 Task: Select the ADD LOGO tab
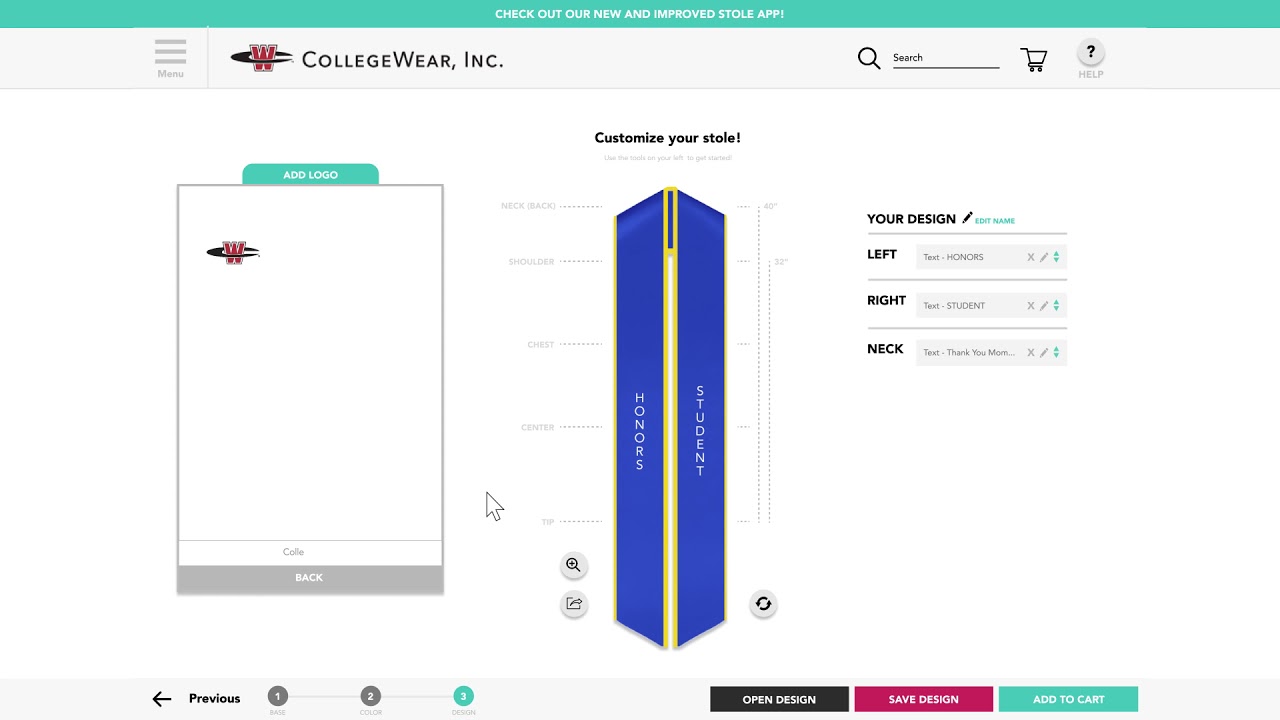(x=310, y=174)
